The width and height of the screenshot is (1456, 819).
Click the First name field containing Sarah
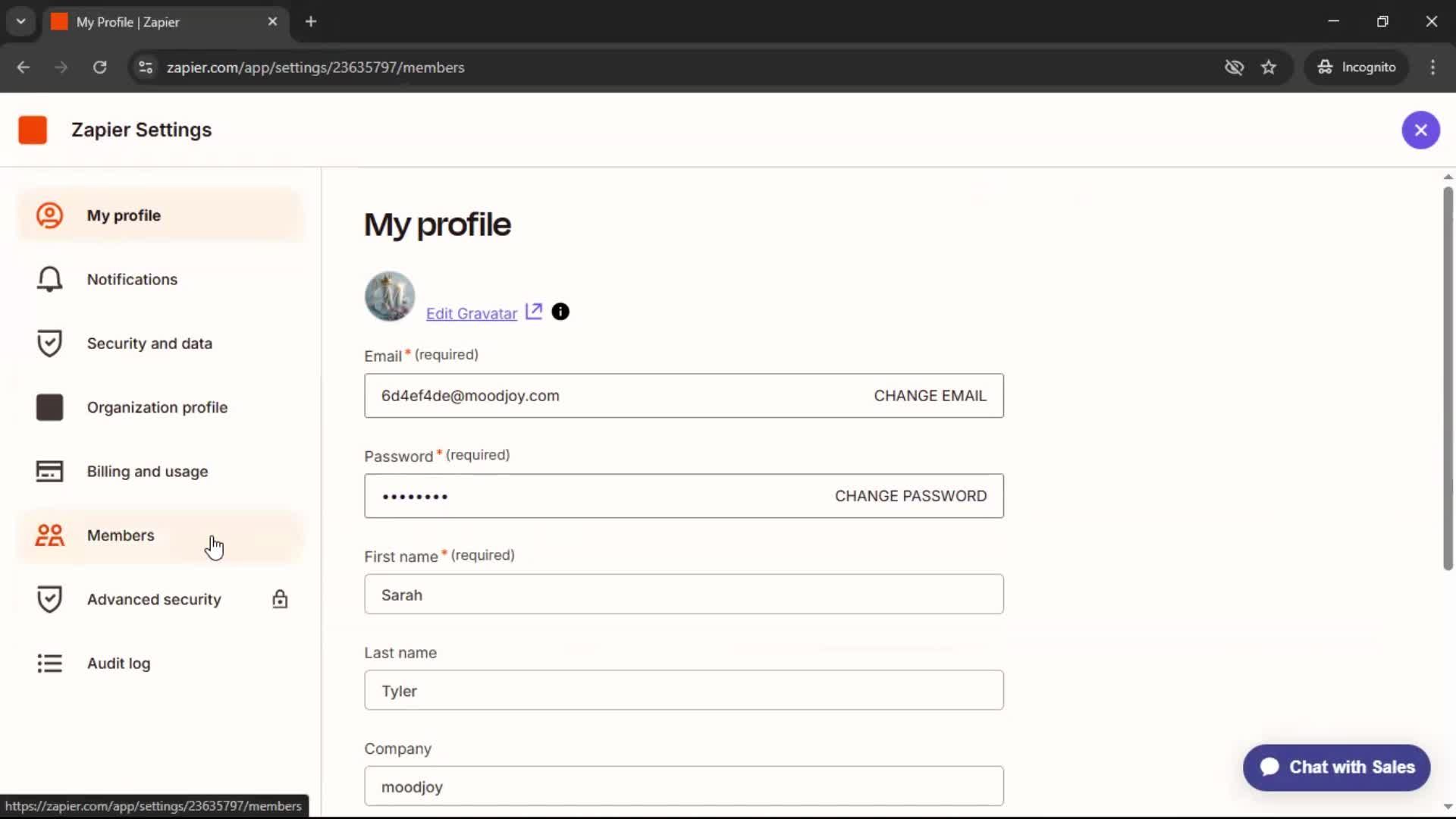click(684, 595)
